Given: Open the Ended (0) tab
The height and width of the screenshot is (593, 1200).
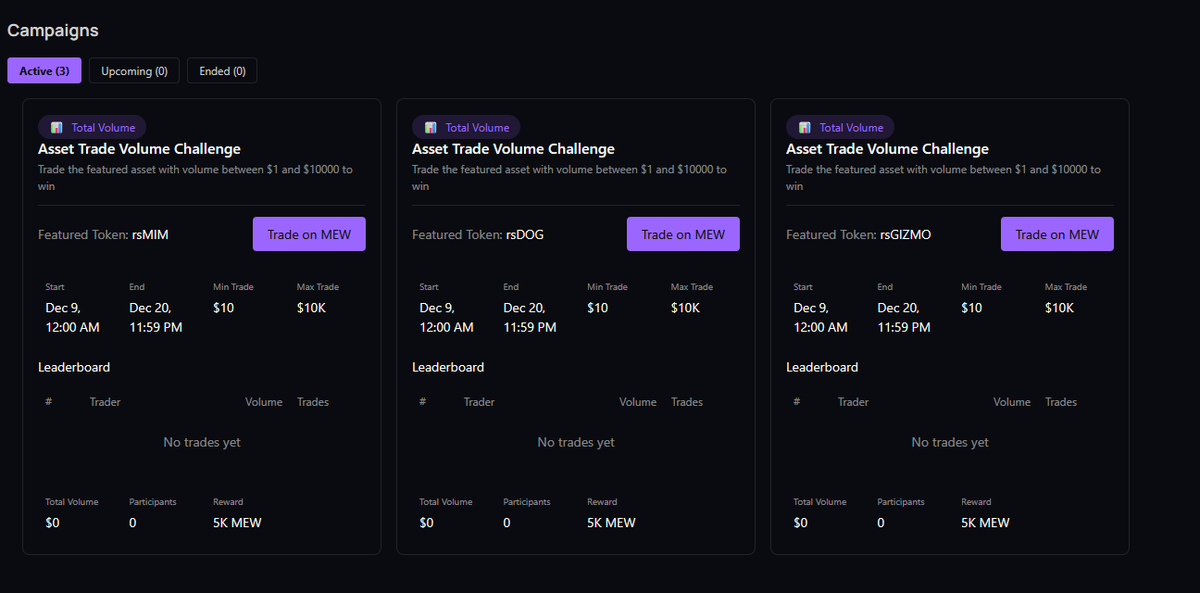Looking at the screenshot, I should [x=222, y=71].
